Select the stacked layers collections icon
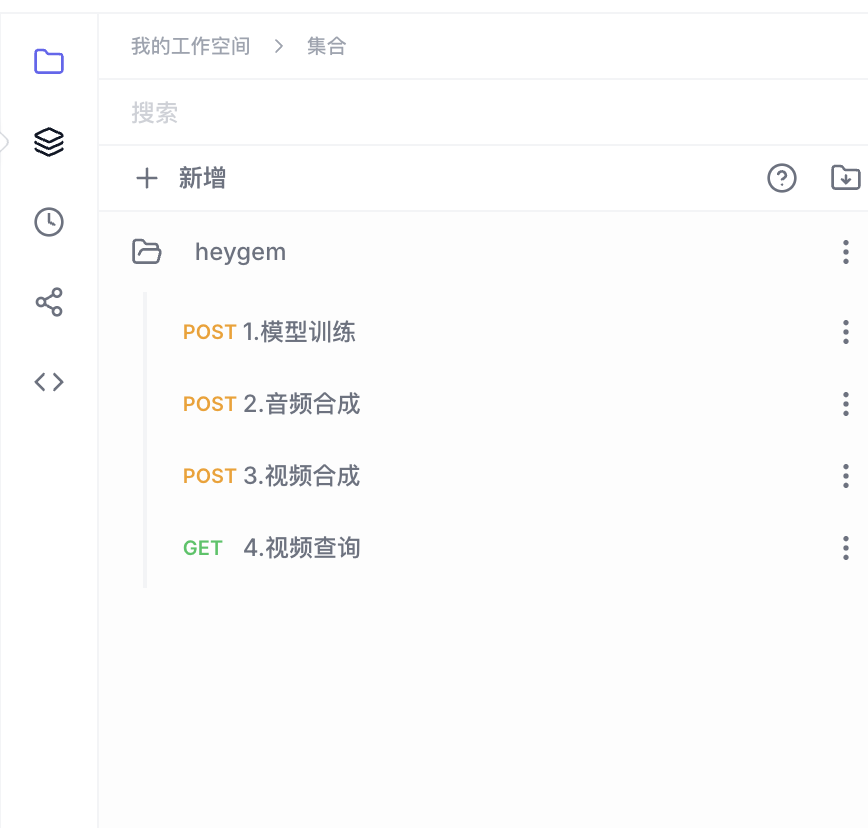 coord(49,142)
